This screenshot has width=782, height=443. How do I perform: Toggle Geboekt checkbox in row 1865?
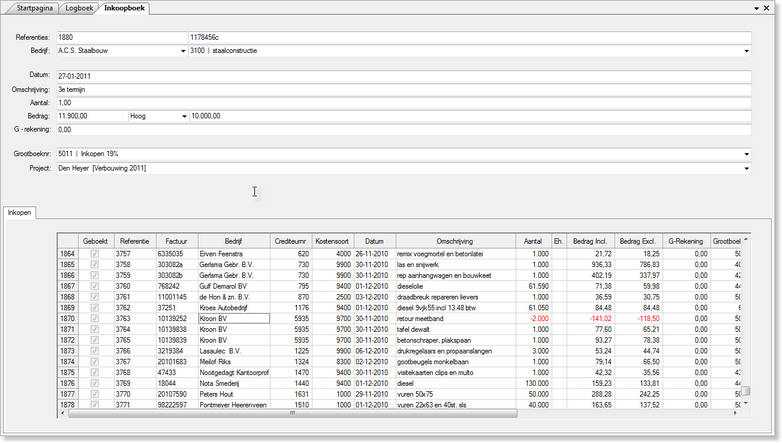point(95,264)
